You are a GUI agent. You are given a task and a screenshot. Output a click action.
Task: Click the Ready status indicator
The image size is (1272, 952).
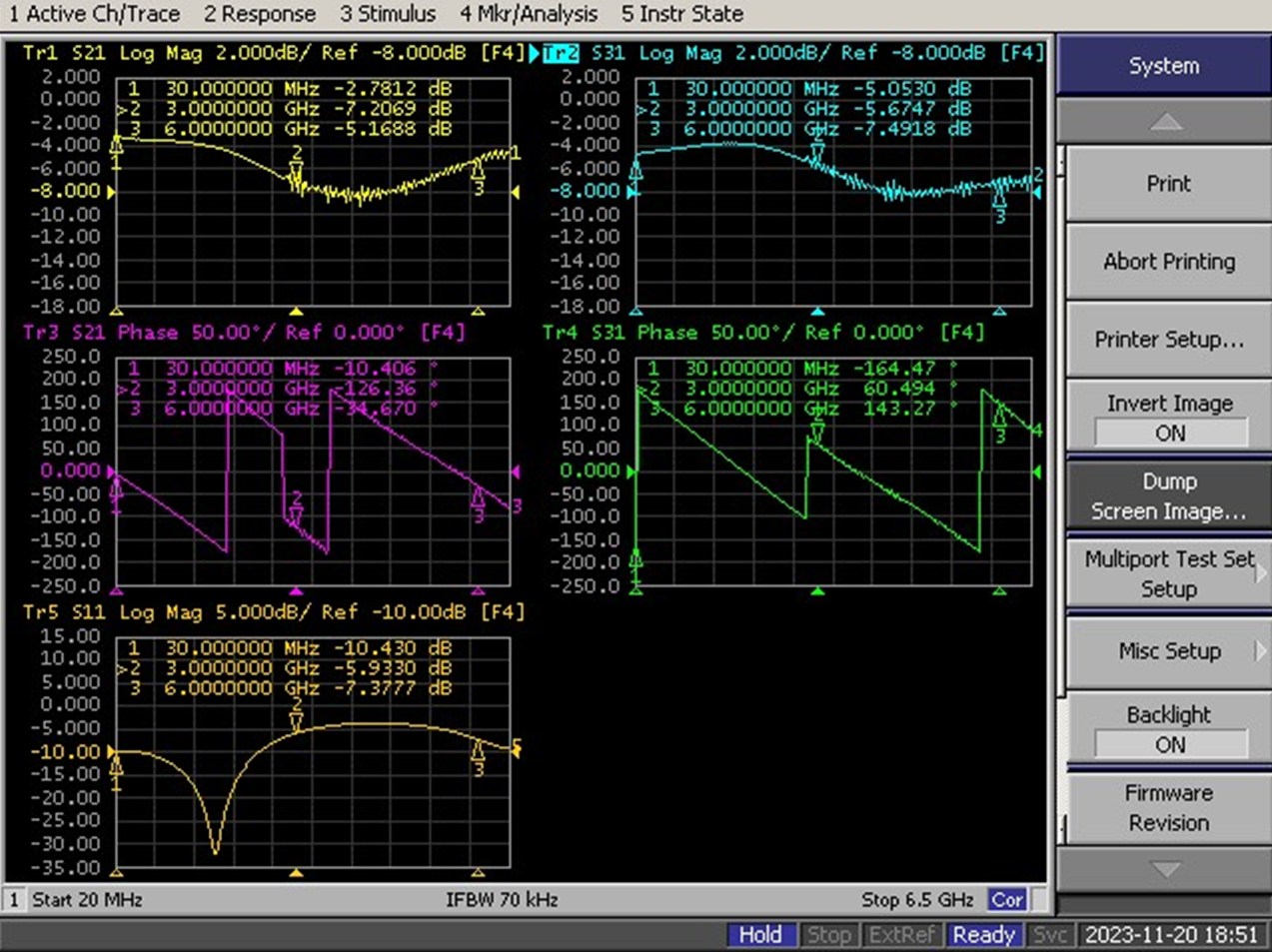pos(983,935)
